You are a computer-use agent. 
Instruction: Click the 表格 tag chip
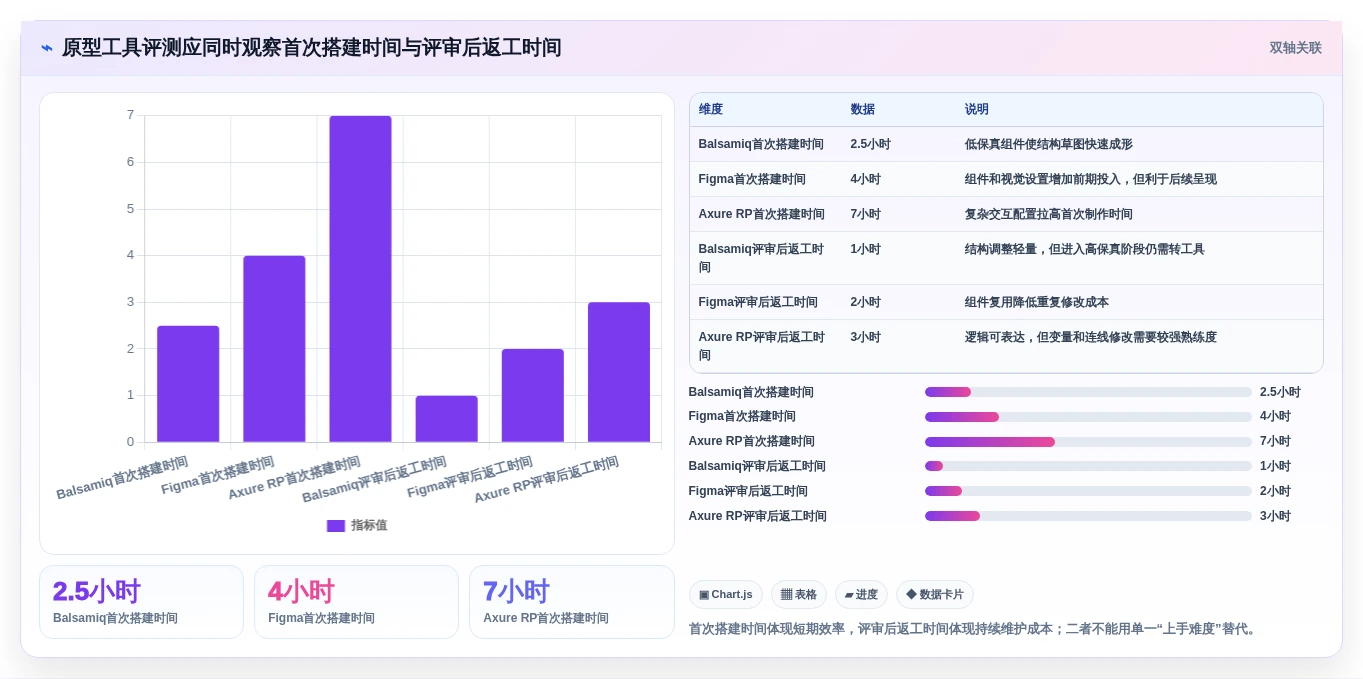click(798, 595)
